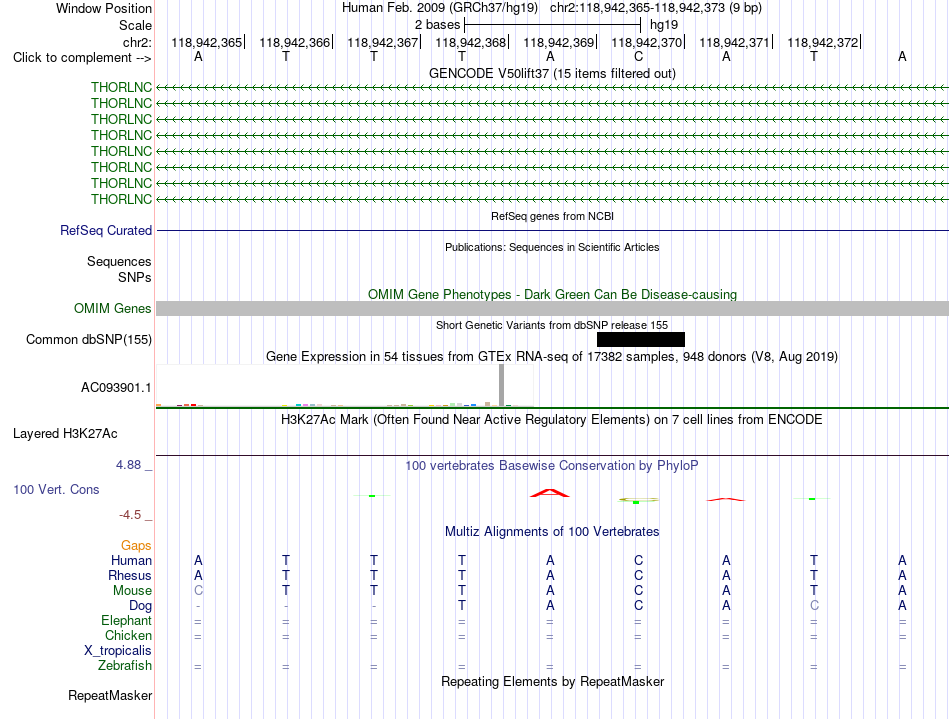Select the Mouse alignment row label
This screenshot has width=950, height=719.
point(132,591)
